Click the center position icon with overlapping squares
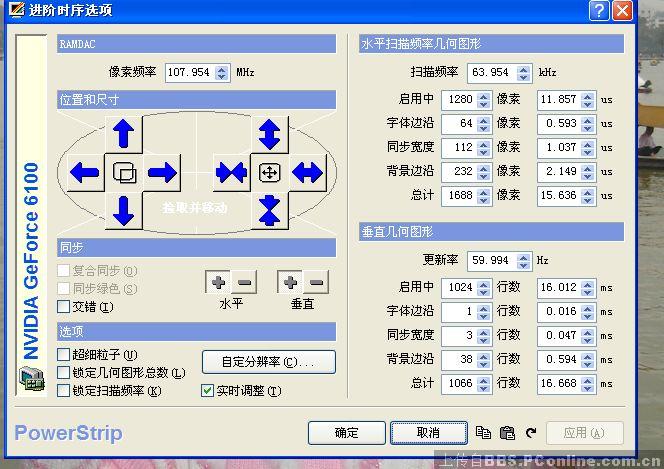664x469 pixels. tap(124, 173)
